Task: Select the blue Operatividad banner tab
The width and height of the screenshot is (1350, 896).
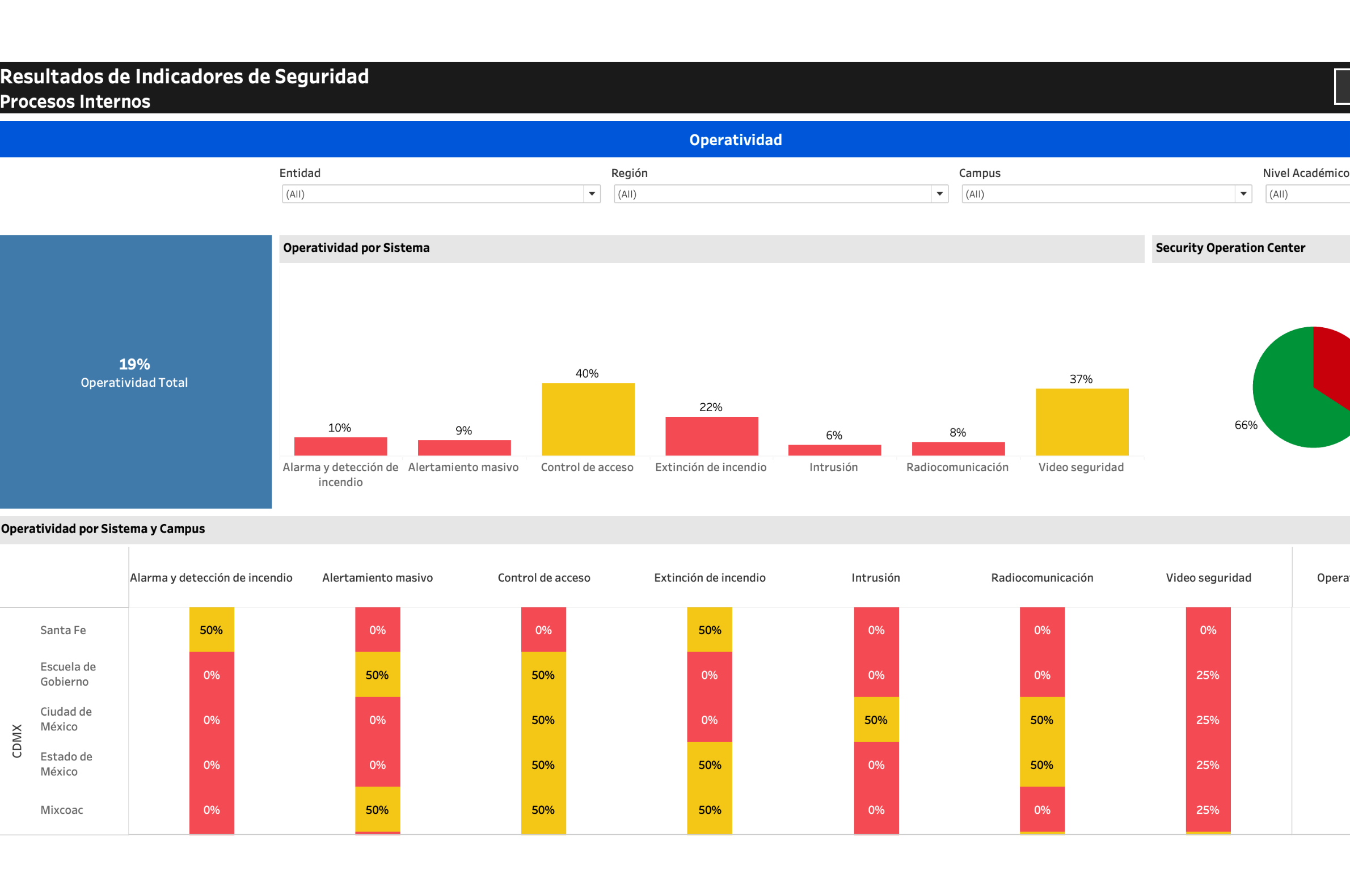Action: tap(736, 139)
